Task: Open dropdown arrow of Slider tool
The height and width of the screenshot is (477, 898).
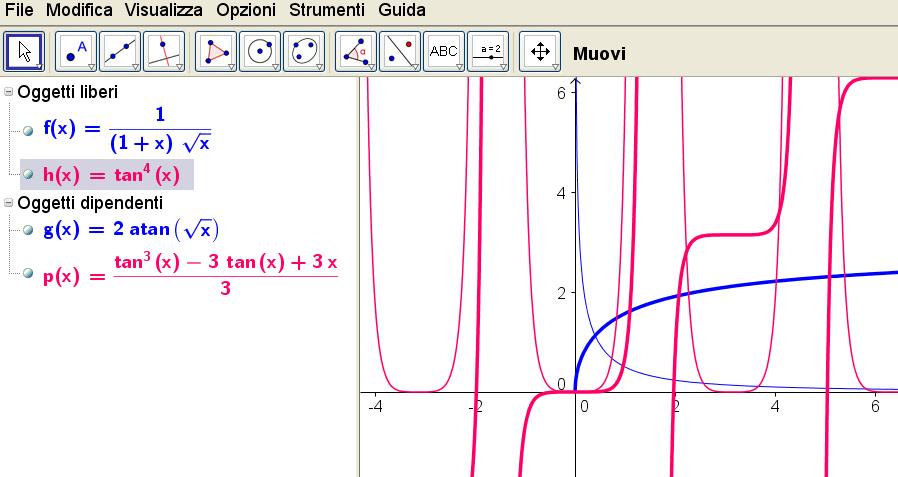Action: pyautogui.click(x=503, y=67)
